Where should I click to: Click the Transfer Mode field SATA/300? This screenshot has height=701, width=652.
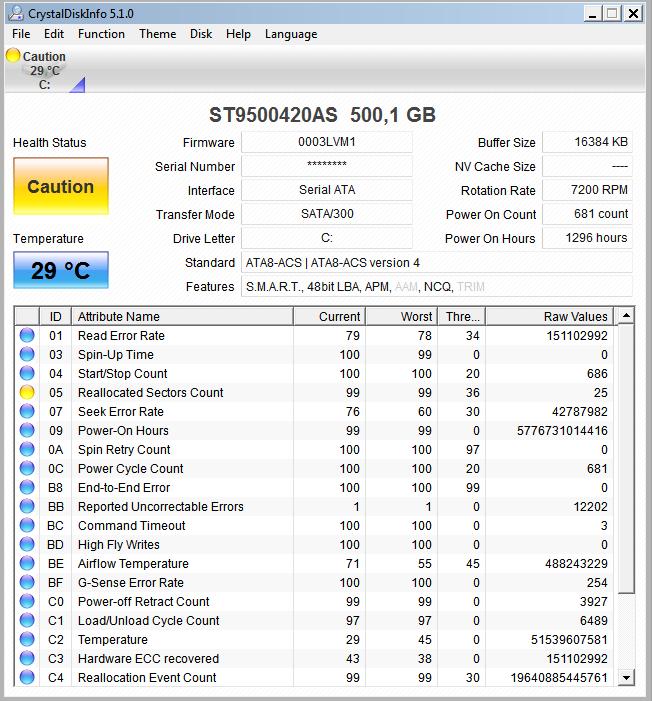tap(327, 214)
